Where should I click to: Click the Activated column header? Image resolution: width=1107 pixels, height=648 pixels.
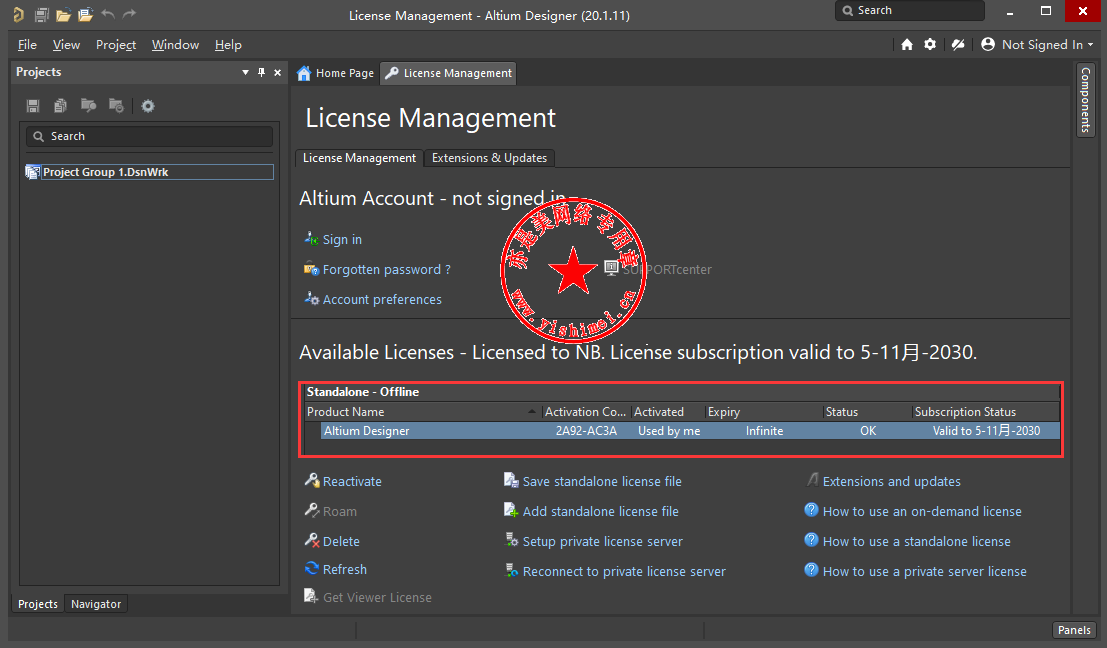point(667,412)
